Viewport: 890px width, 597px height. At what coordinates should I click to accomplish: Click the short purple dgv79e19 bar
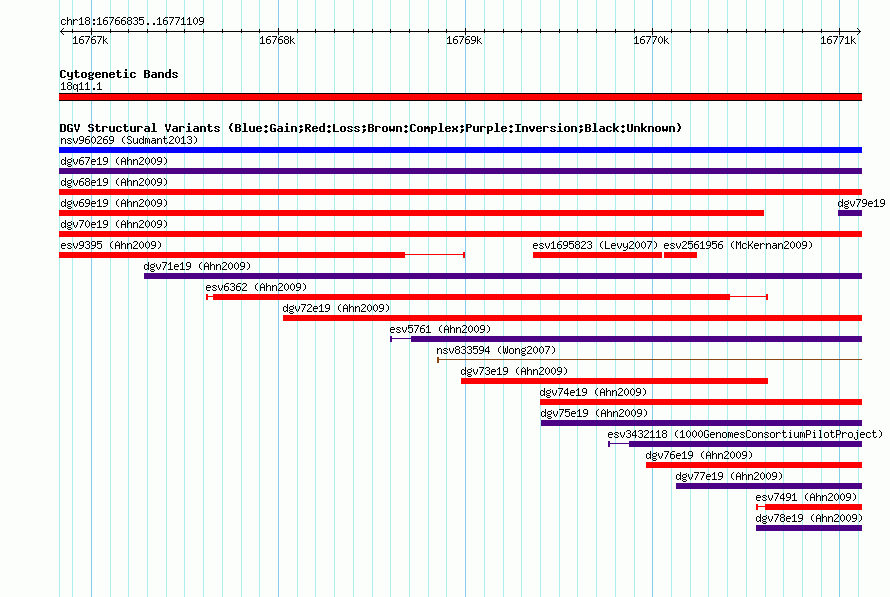(850, 213)
